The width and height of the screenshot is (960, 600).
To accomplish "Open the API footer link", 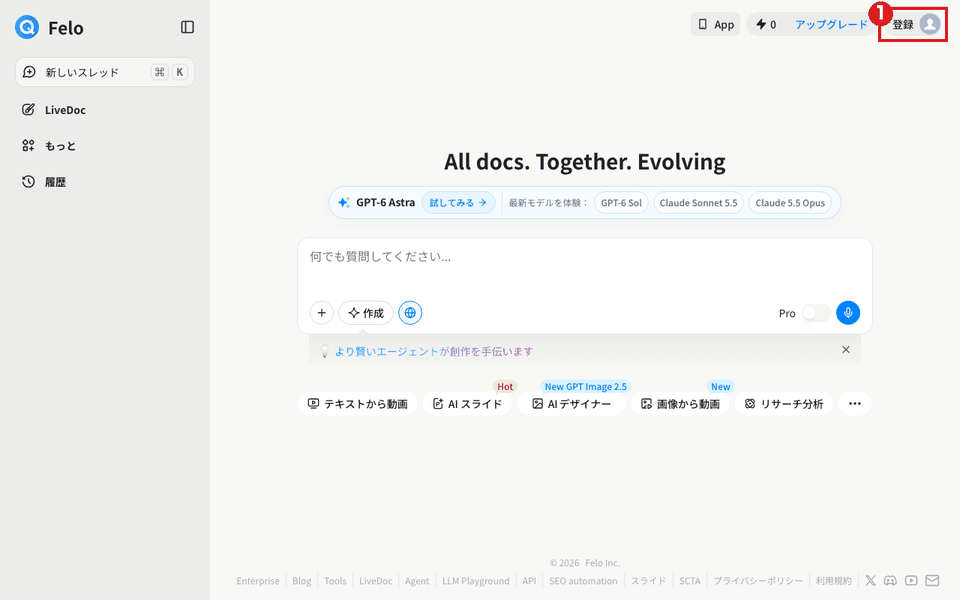I will [x=529, y=580].
